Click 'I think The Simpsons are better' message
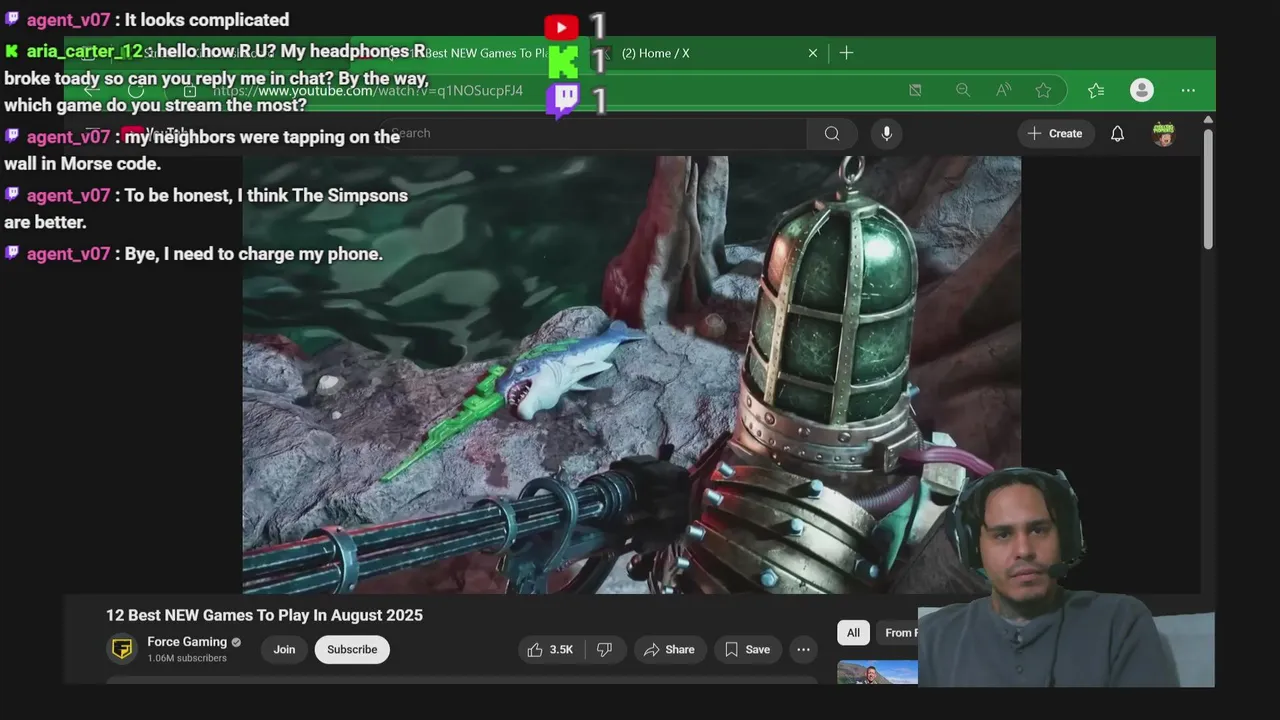The width and height of the screenshot is (1280, 720). pos(206,209)
